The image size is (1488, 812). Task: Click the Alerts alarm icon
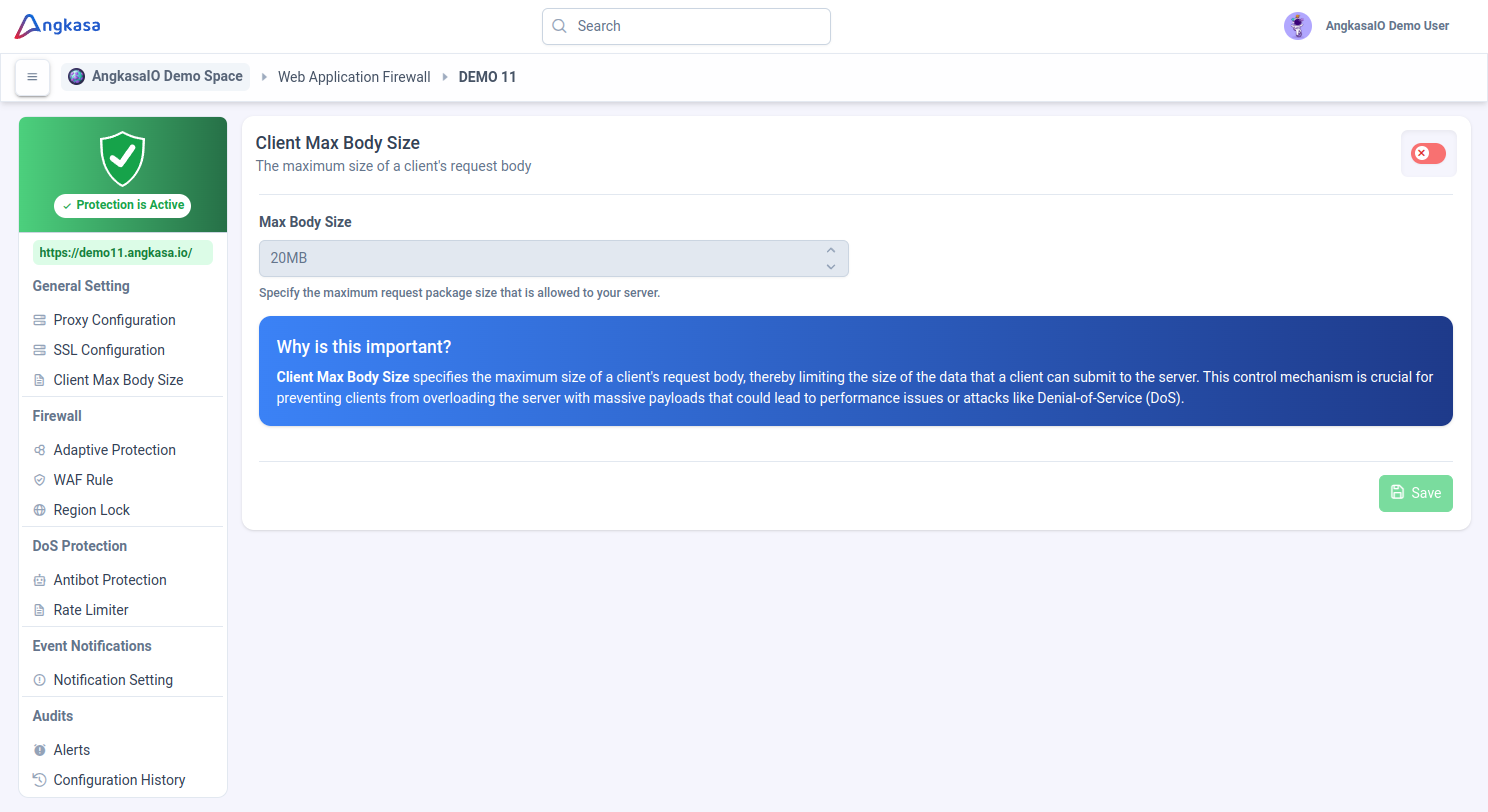click(x=40, y=750)
